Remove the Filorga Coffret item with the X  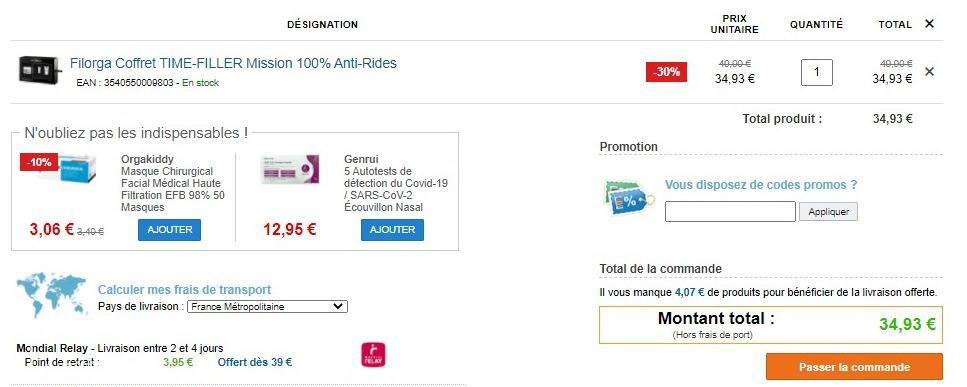[929, 71]
